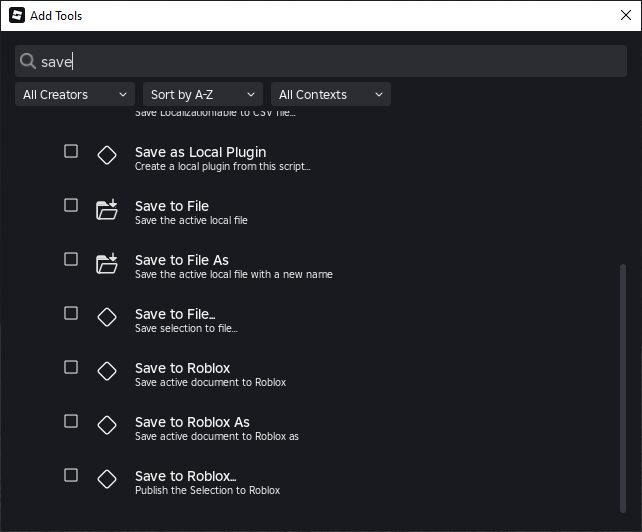Select the 'Save as Local Plugin' title text
The width and height of the screenshot is (642, 532).
pos(201,152)
